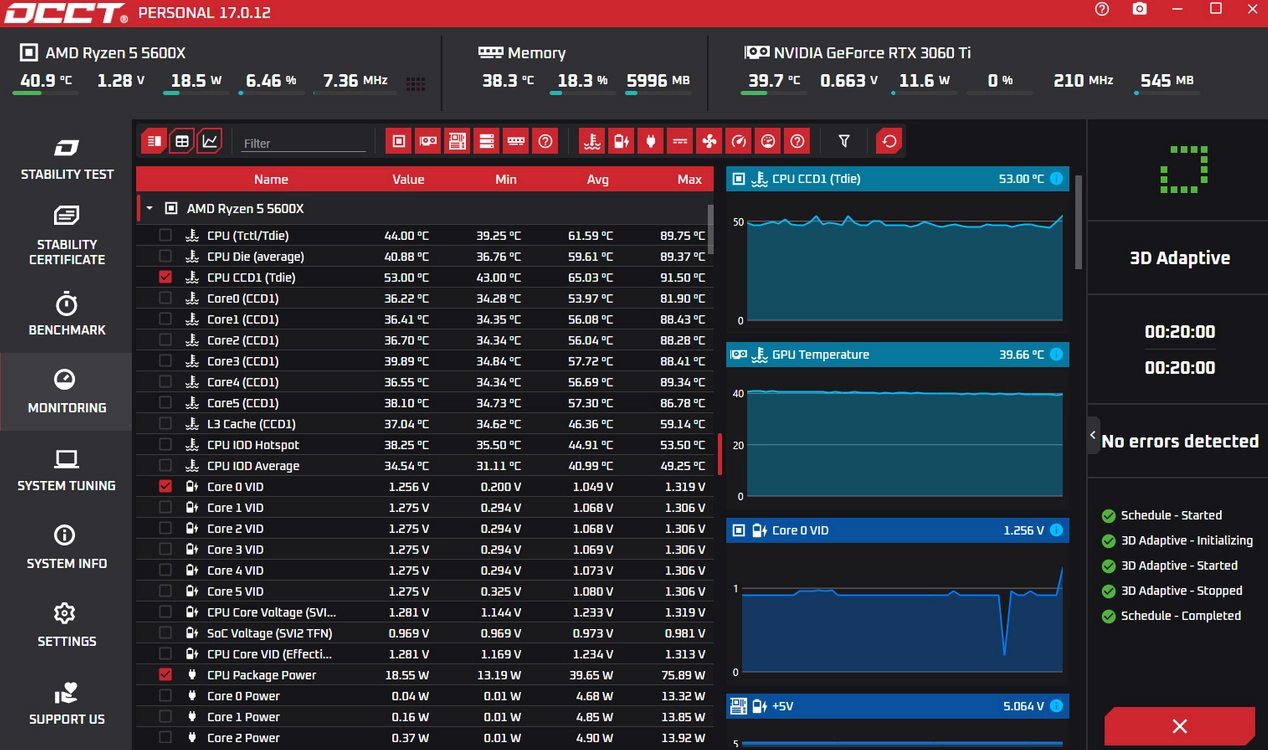The width and height of the screenshot is (1268, 750).
Task: Reset the min/avg/max statistics
Action: pyautogui.click(x=888, y=142)
